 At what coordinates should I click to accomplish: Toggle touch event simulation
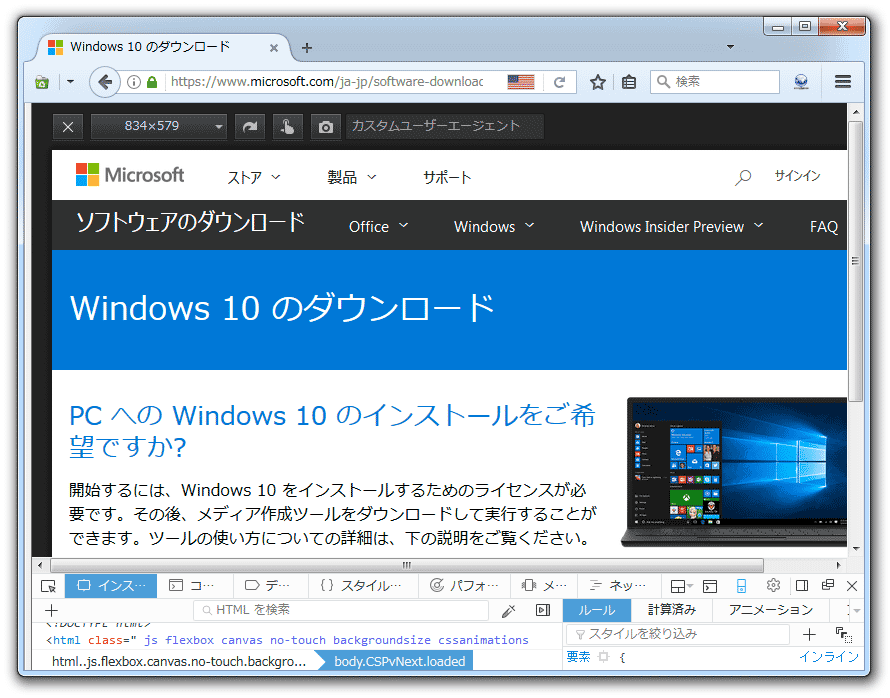click(288, 127)
